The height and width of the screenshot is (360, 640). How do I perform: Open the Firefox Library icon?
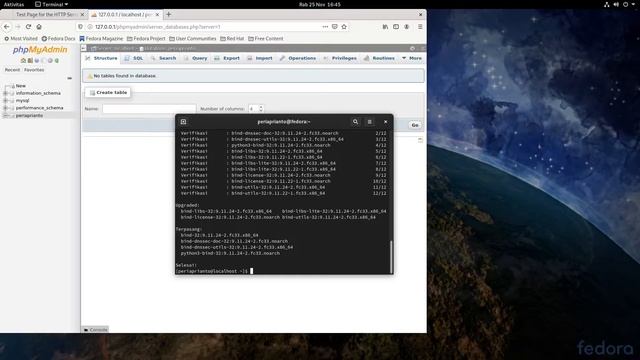385,27
